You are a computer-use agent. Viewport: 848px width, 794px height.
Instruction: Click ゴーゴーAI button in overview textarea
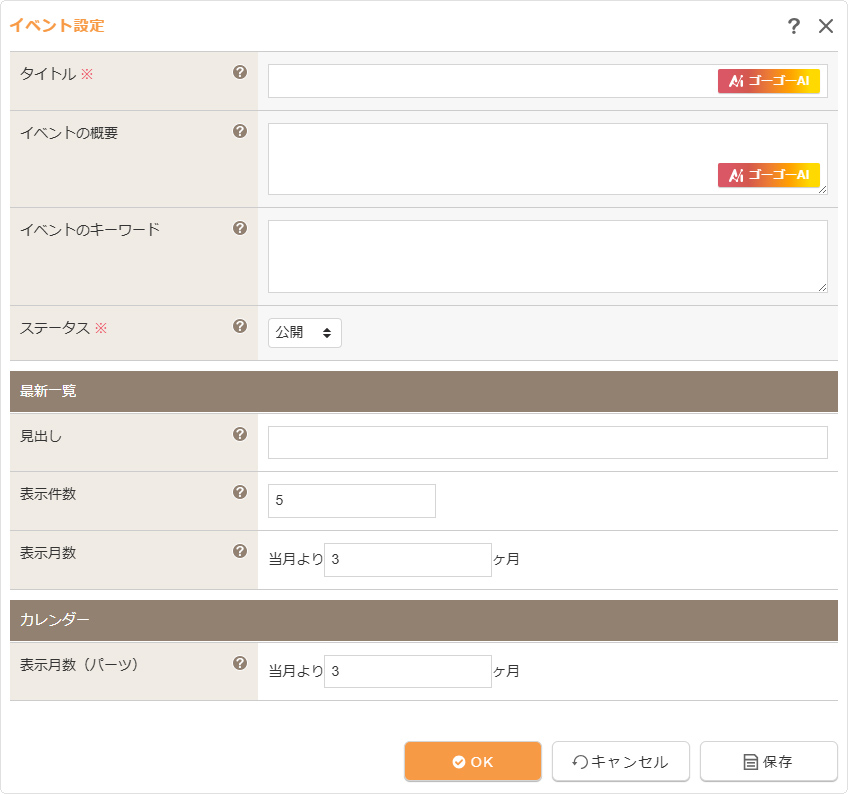pyautogui.click(x=768, y=175)
